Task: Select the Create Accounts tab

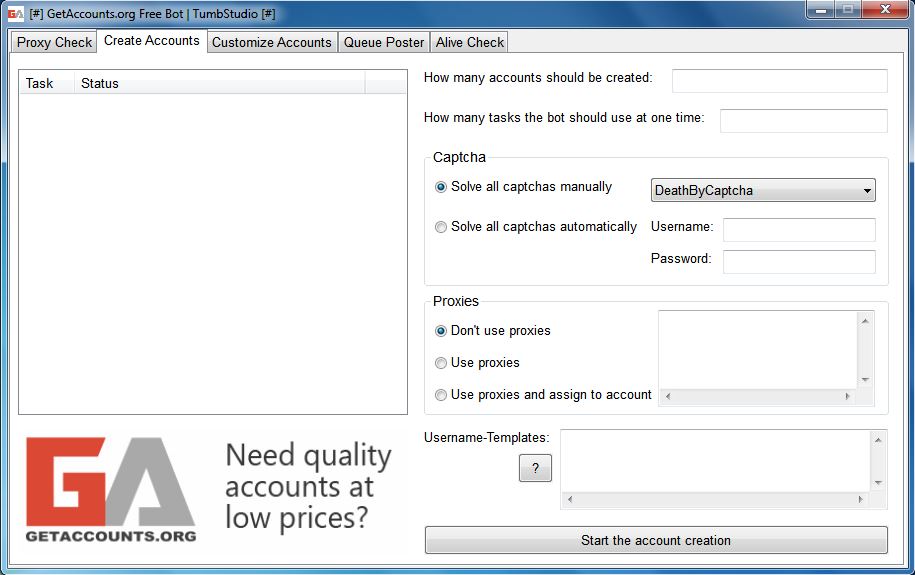Action: pos(152,40)
